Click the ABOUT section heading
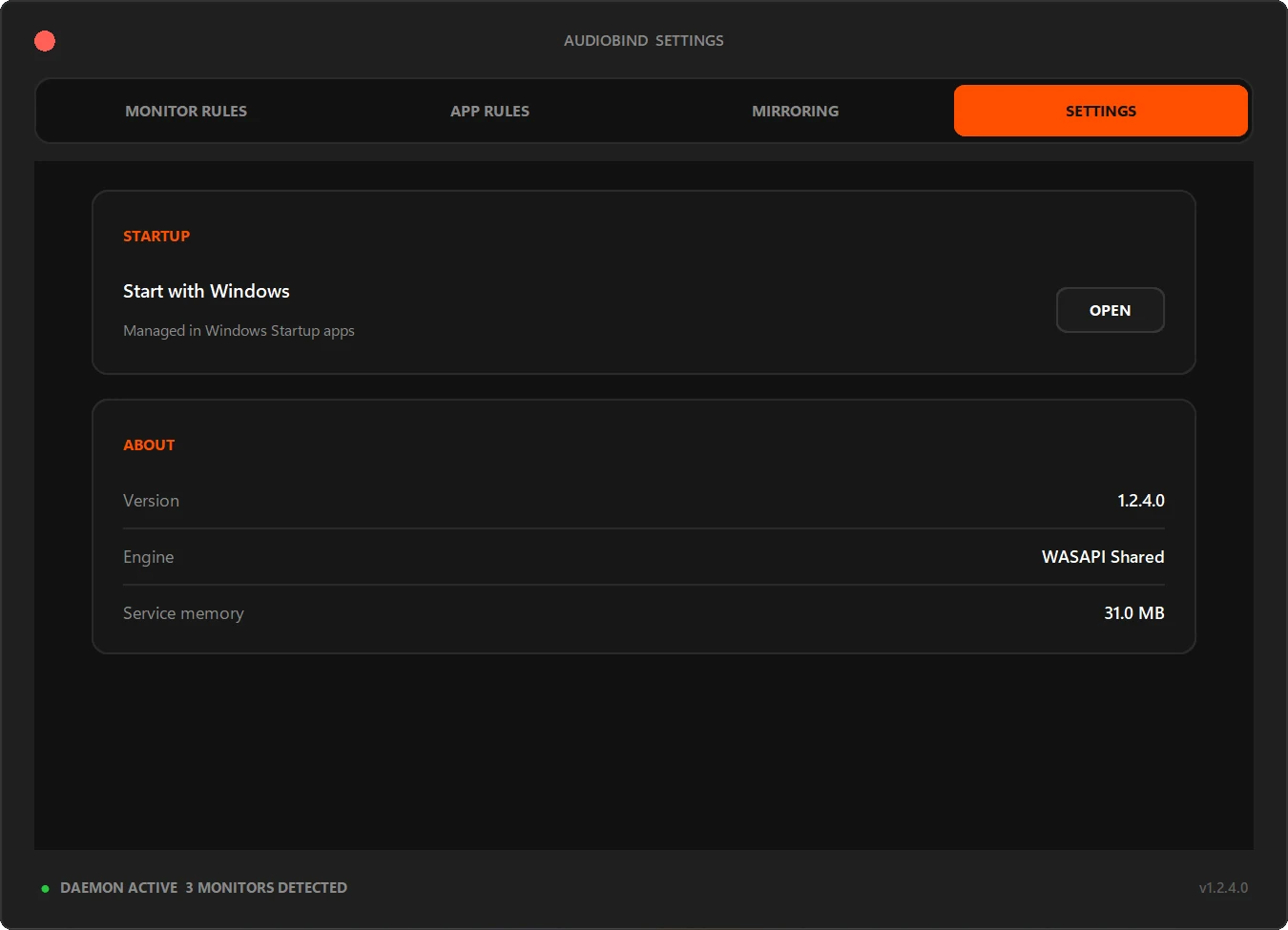 (x=149, y=445)
